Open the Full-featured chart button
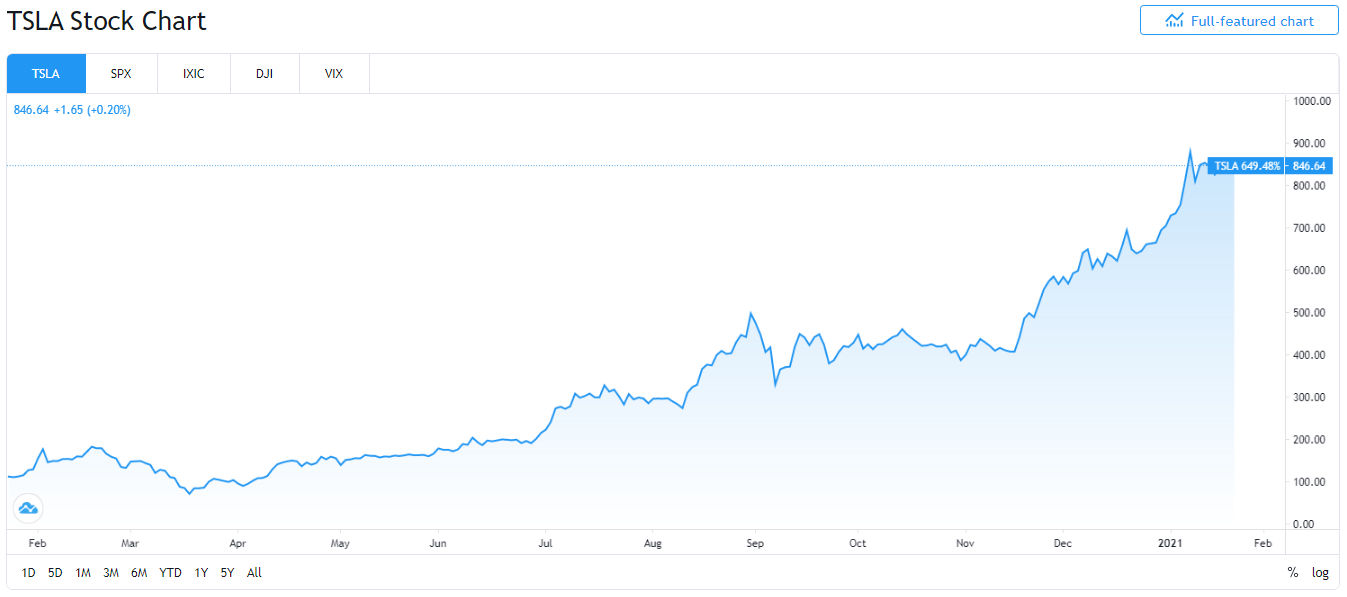The width and height of the screenshot is (1347, 597). (1239, 20)
